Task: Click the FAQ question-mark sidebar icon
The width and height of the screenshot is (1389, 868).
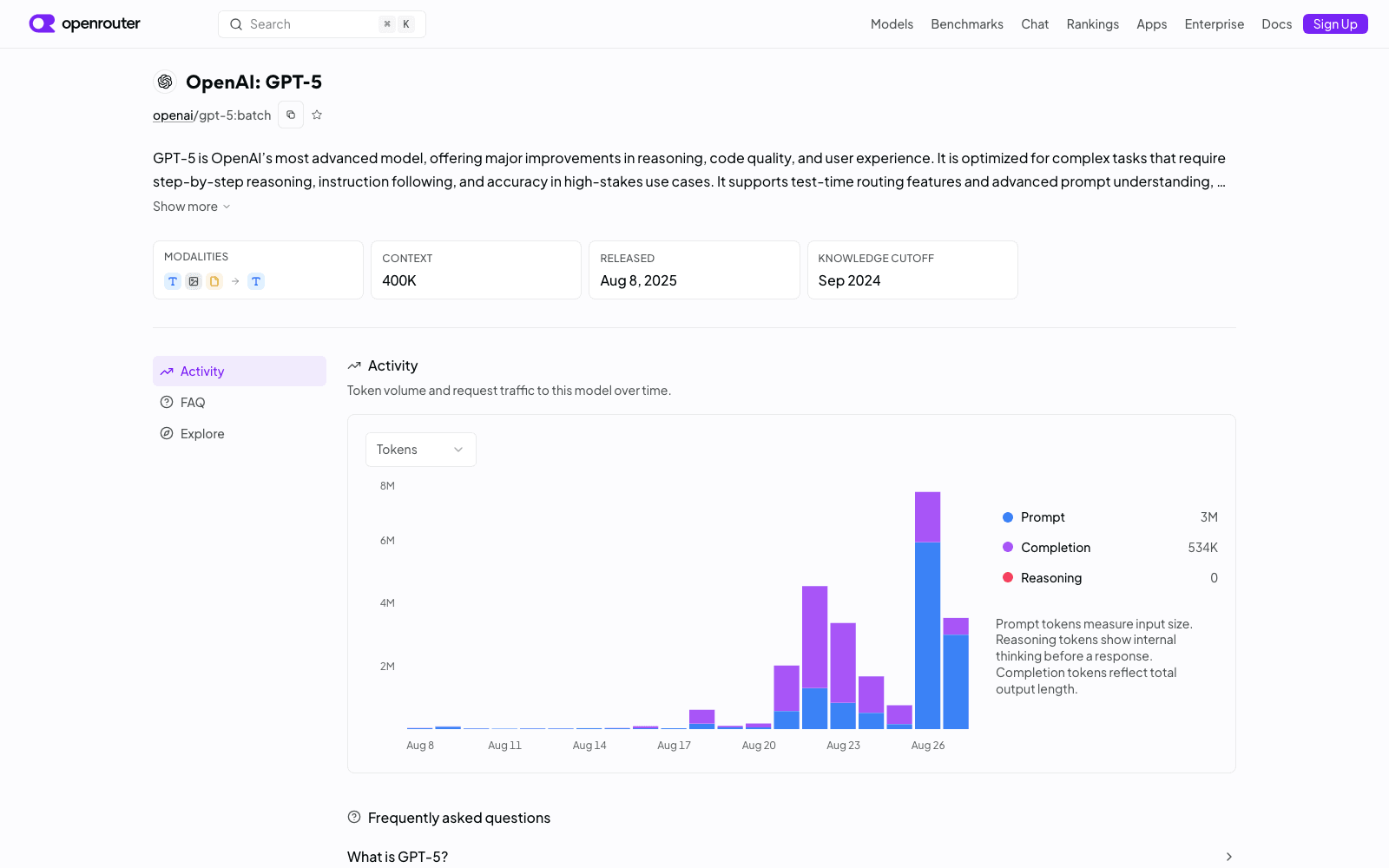Action: tap(167, 402)
